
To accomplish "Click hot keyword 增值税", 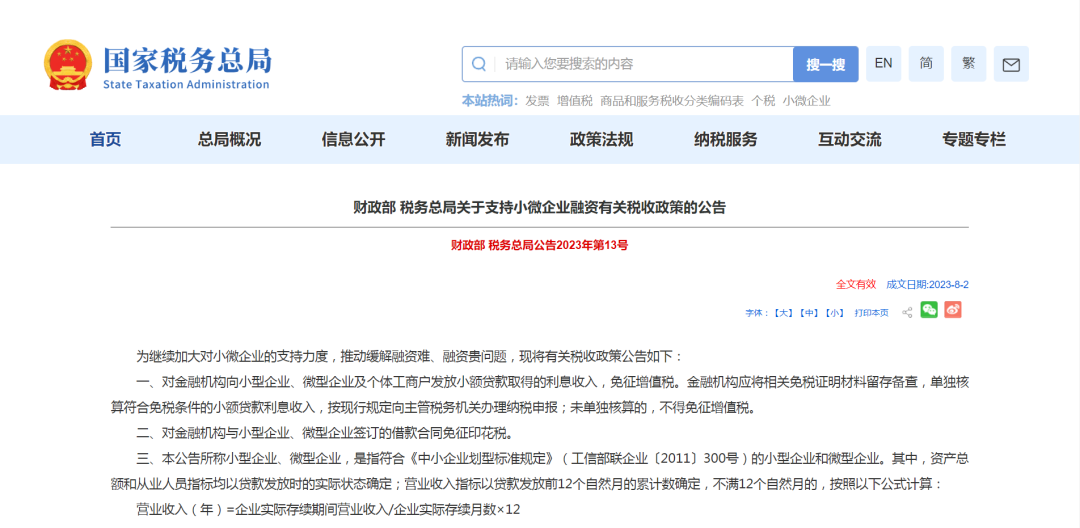I will [575, 101].
